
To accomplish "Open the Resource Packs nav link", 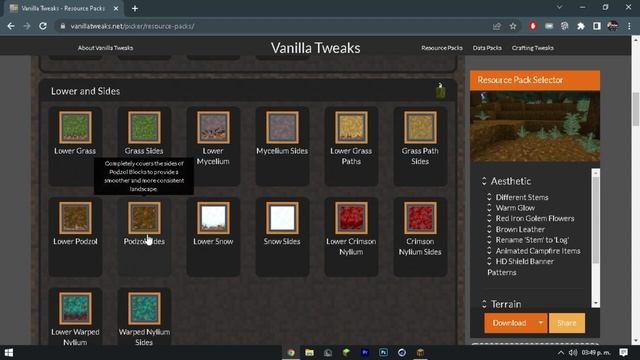I will click(x=442, y=48).
